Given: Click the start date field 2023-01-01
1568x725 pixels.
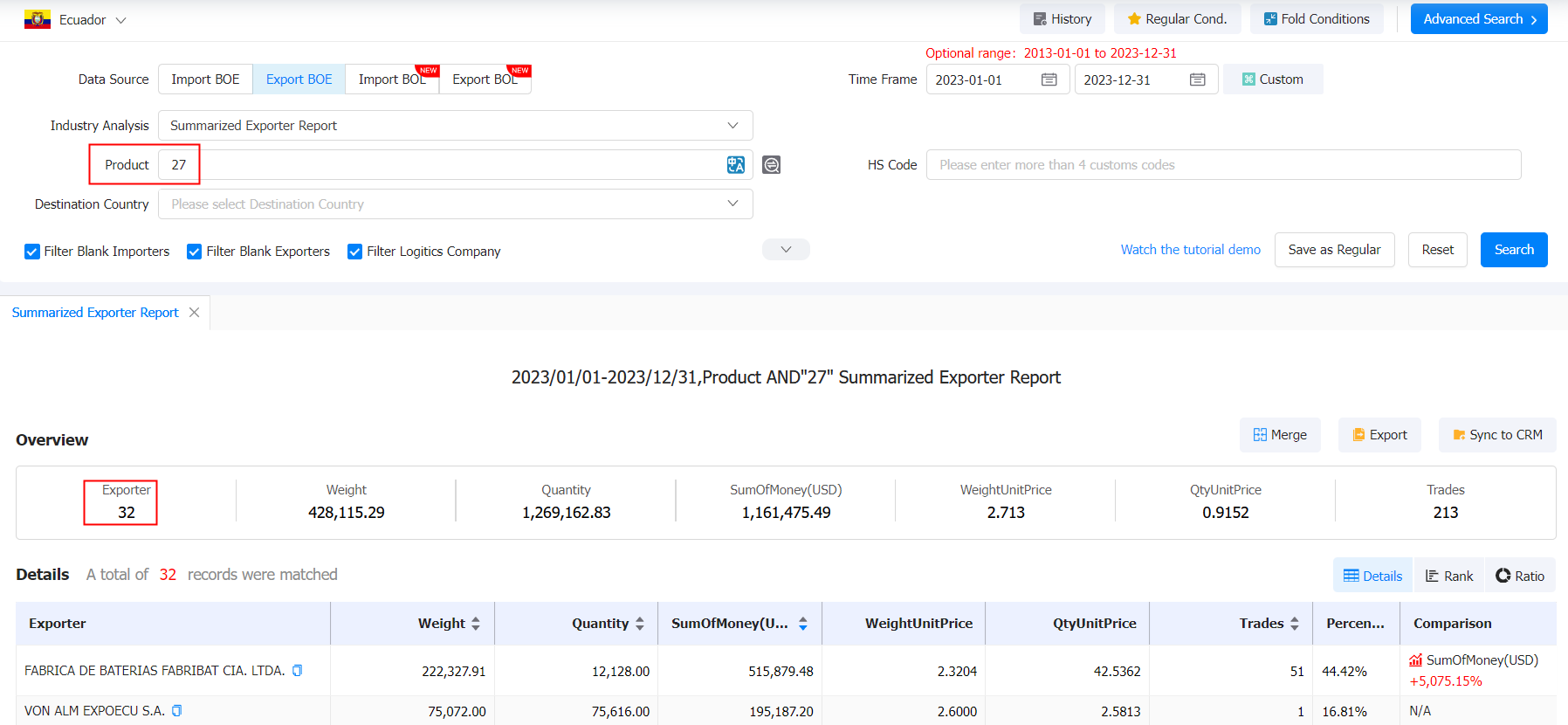Looking at the screenshot, I should [x=998, y=79].
